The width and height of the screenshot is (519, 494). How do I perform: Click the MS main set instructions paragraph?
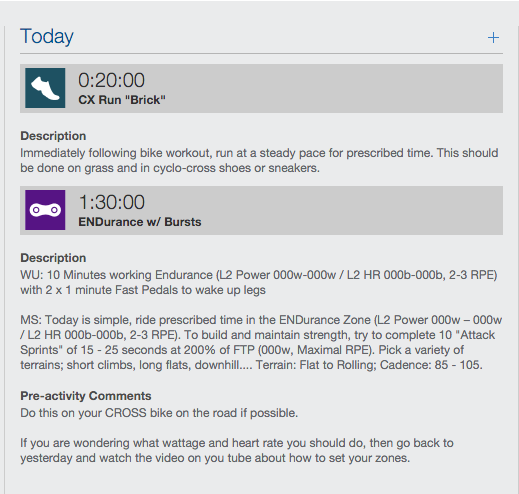click(x=261, y=342)
